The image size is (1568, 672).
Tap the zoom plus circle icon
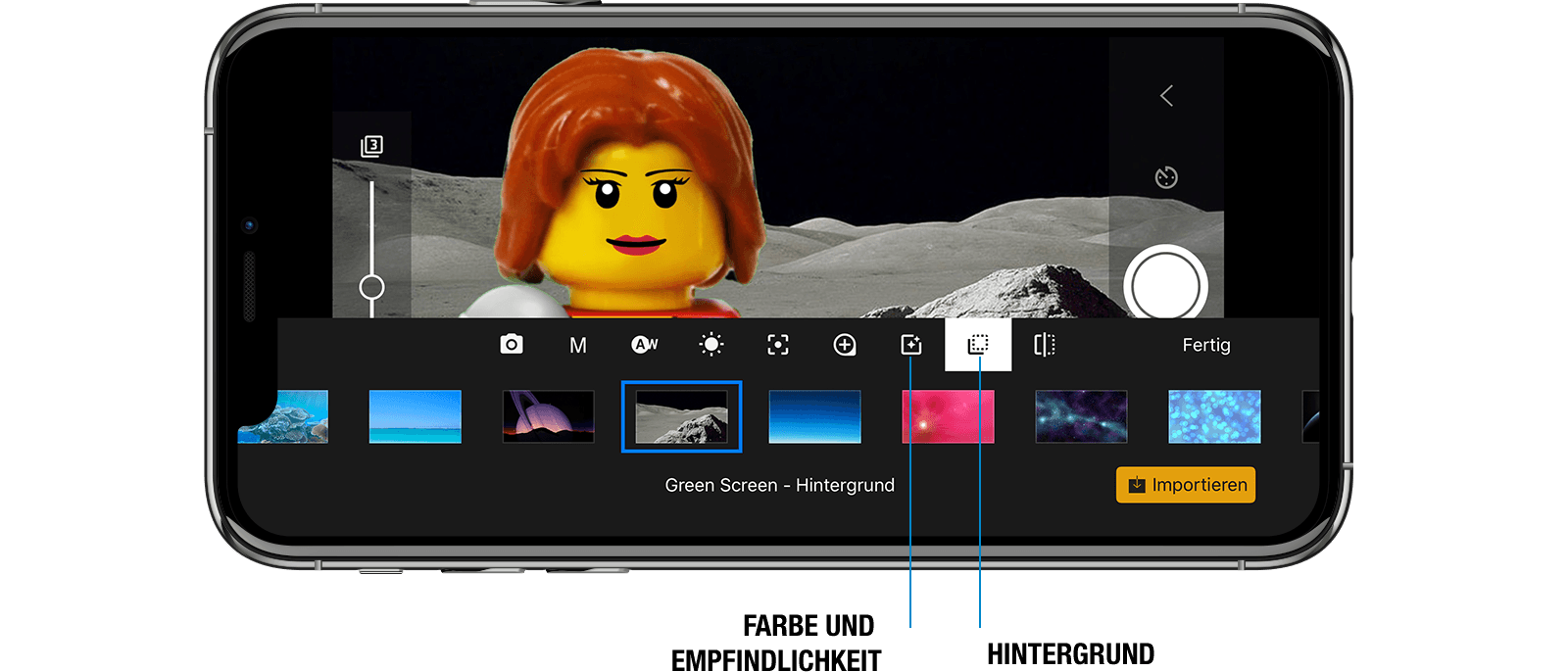coord(845,345)
